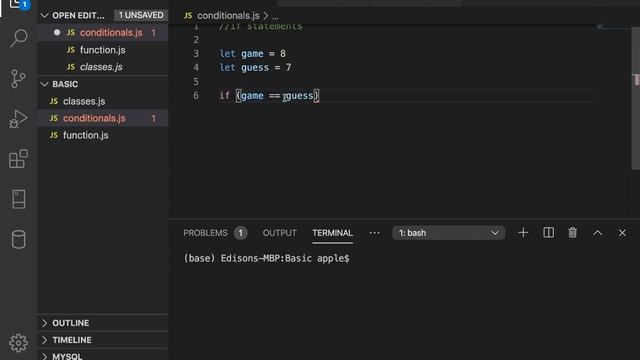Split the terminal panel

[548, 233]
